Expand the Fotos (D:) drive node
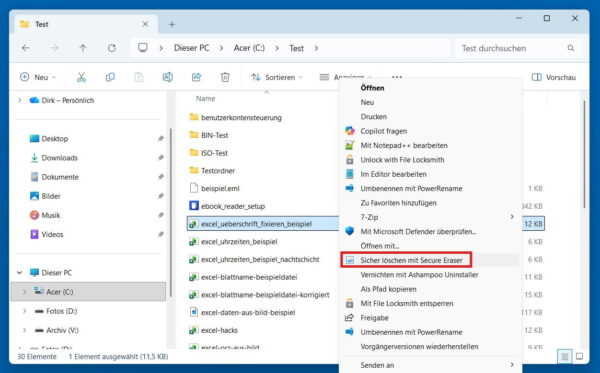Image resolution: width=600 pixels, height=373 pixels. click(24, 311)
